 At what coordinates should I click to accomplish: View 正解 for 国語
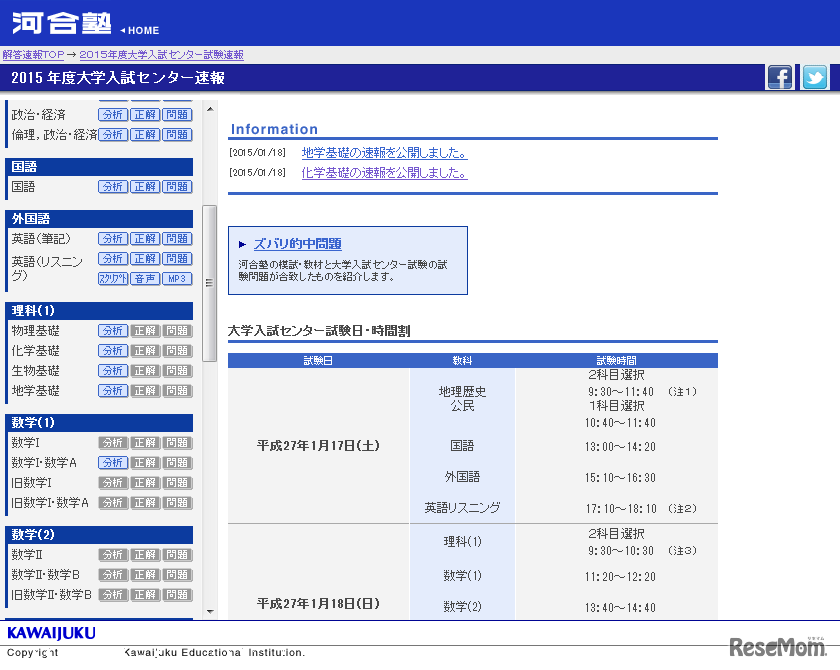[x=144, y=186]
